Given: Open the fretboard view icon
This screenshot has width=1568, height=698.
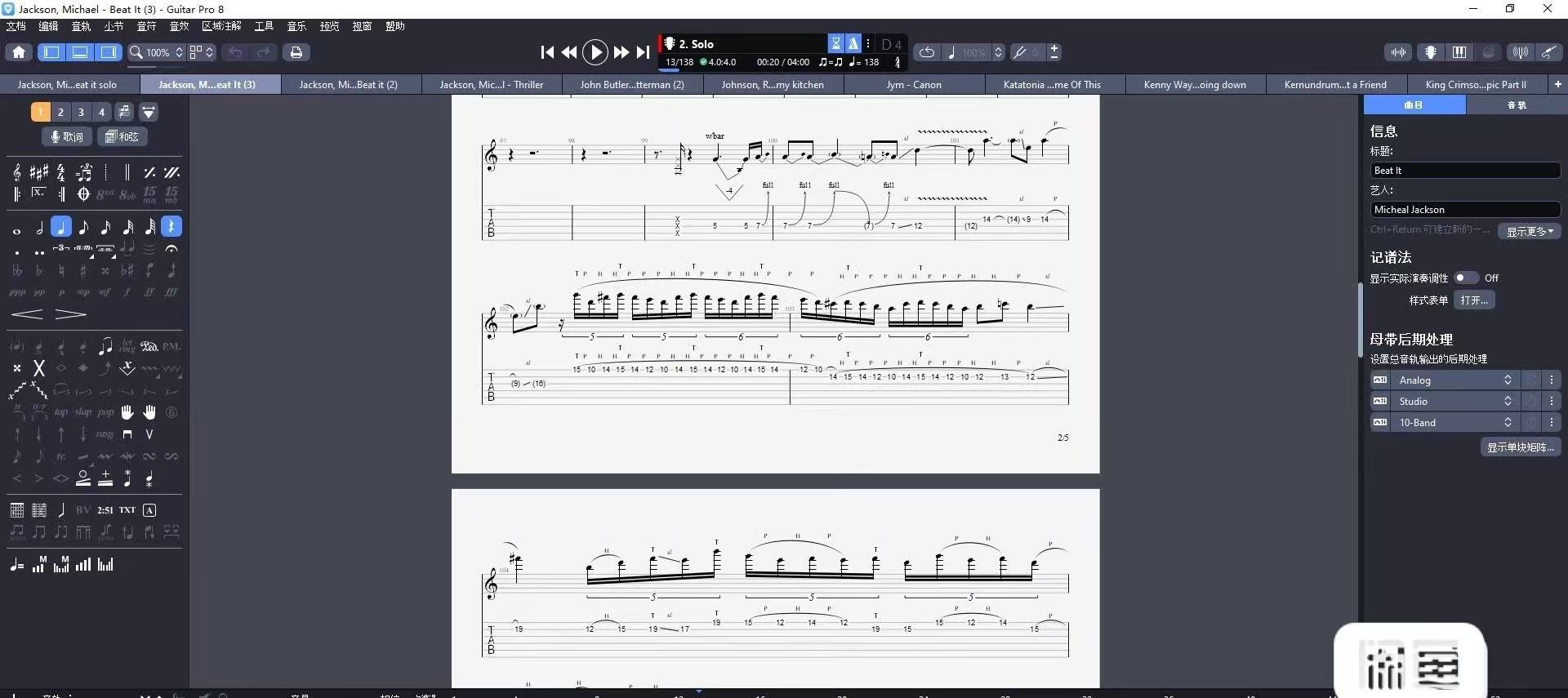Looking at the screenshot, I should coord(1431,52).
